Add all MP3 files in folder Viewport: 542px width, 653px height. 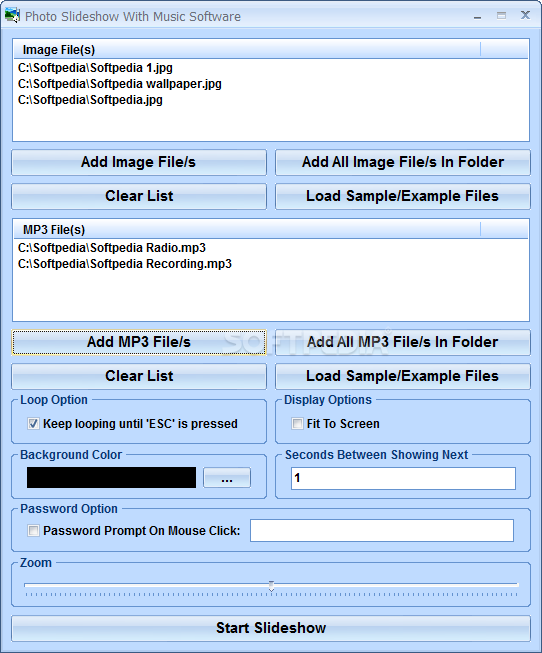[x=402, y=342]
